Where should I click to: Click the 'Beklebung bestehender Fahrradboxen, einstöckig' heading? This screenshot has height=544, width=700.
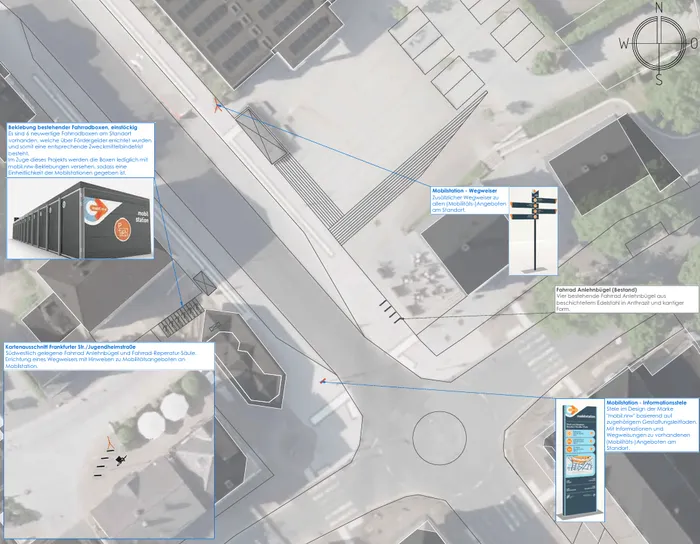pos(73,127)
